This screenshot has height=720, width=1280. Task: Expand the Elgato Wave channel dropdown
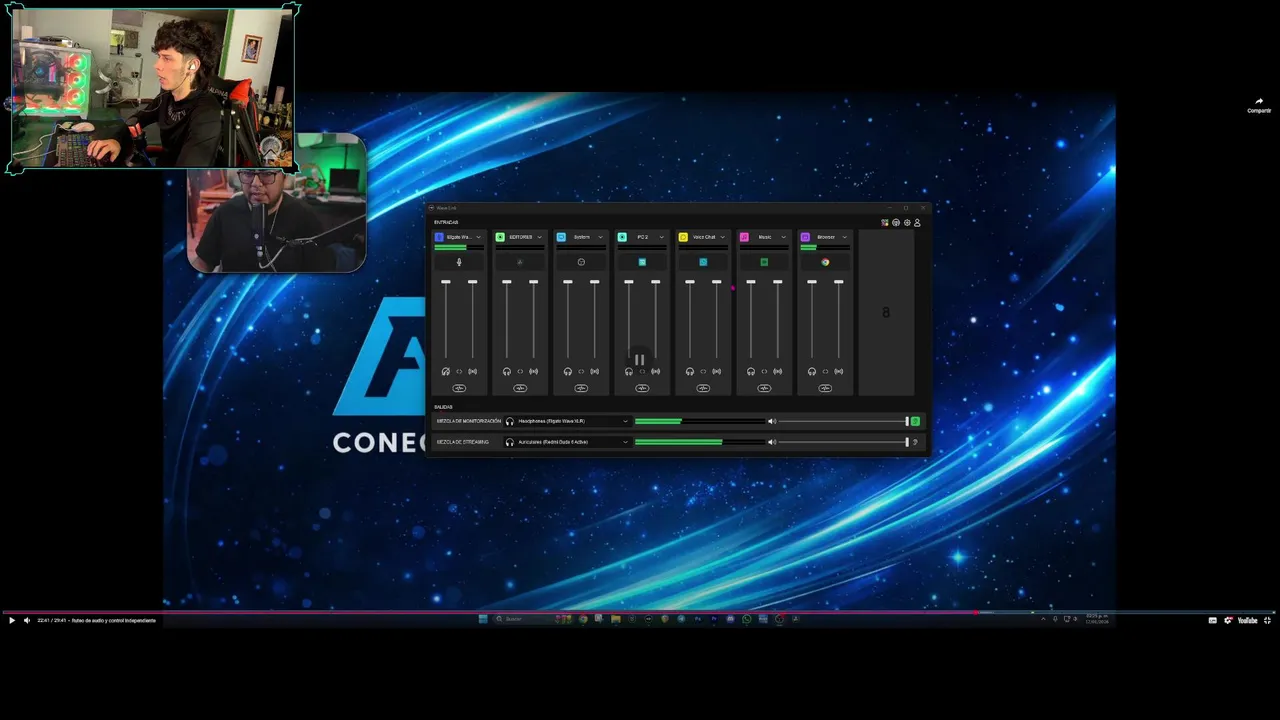(478, 237)
